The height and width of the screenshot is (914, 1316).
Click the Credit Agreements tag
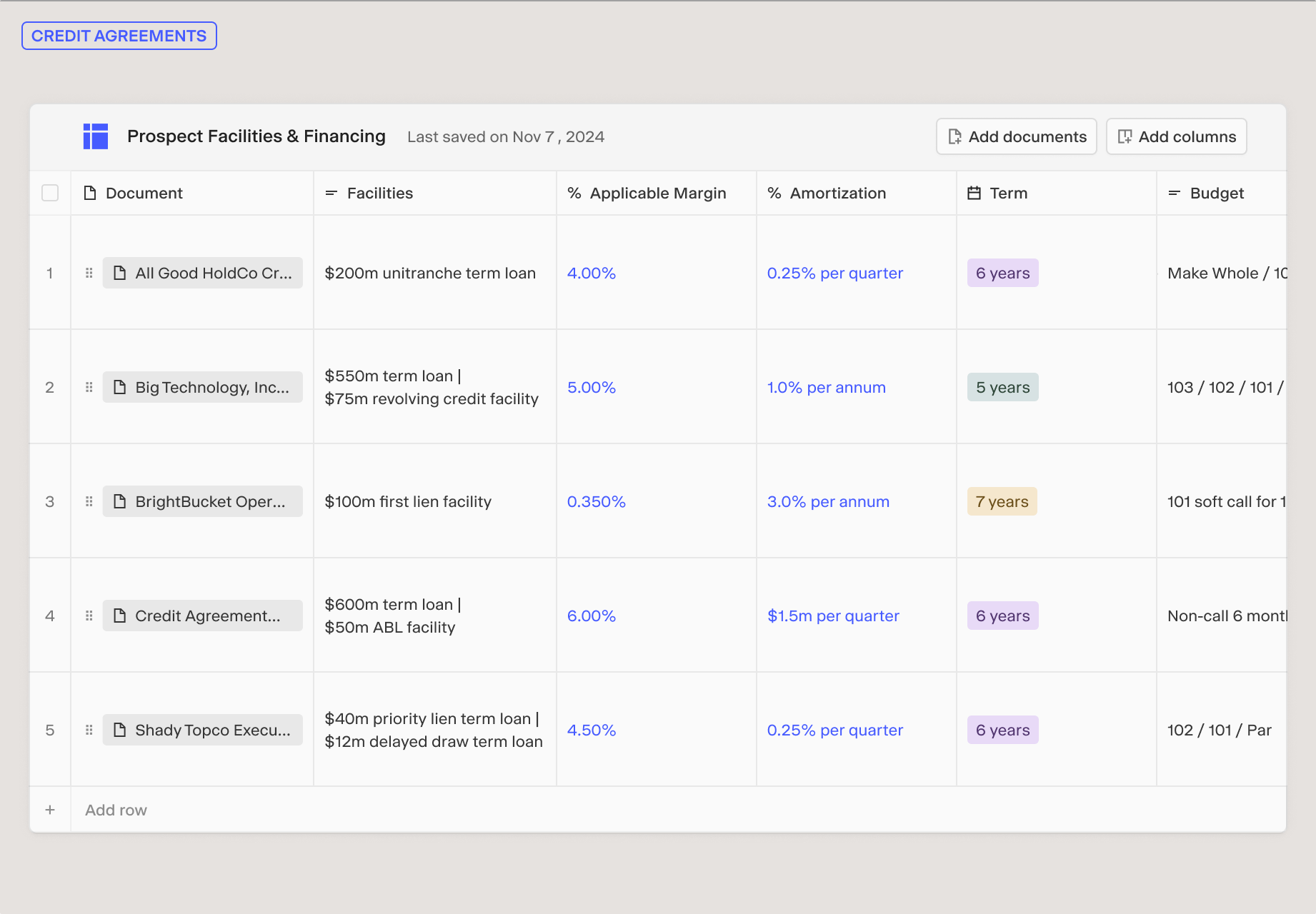click(x=119, y=36)
